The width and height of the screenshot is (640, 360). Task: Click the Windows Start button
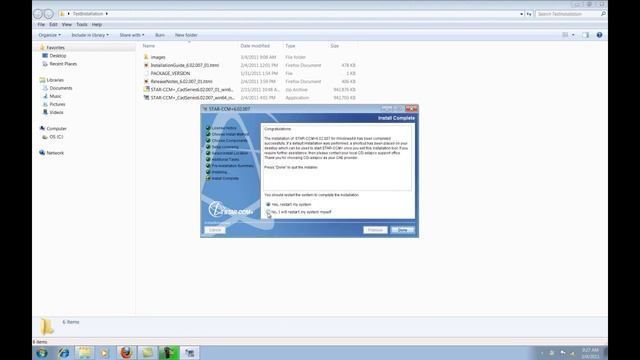42,353
